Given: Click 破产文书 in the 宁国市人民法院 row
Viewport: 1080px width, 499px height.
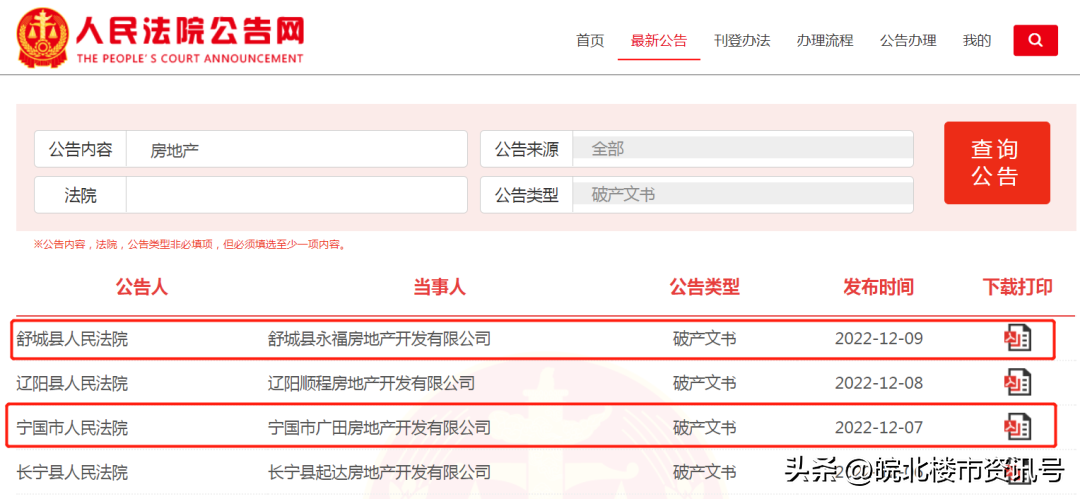Looking at the screenshot, I should [705, 428].
